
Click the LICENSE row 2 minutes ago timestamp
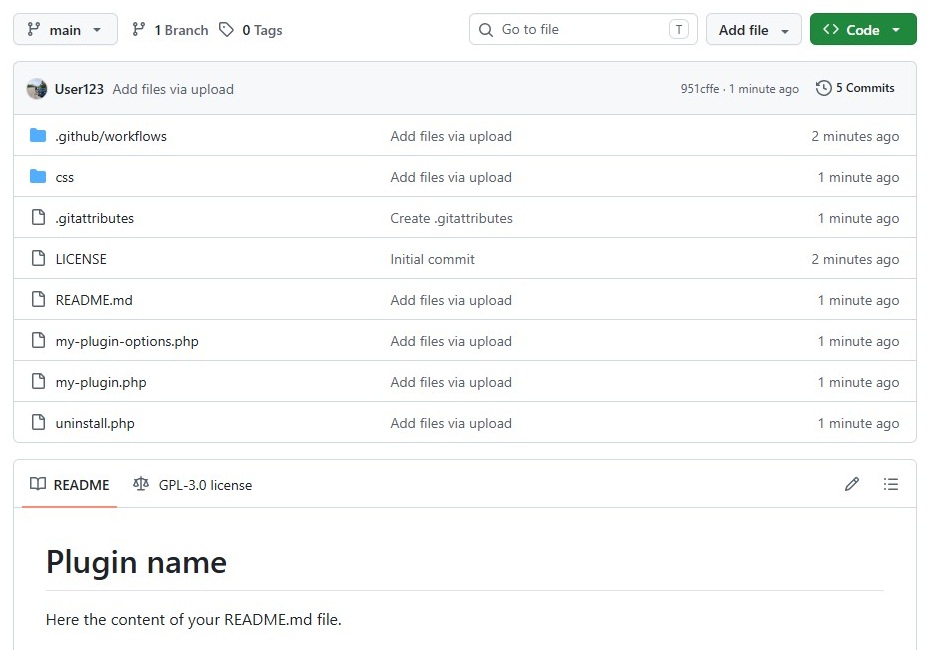(x=855, y=259)
